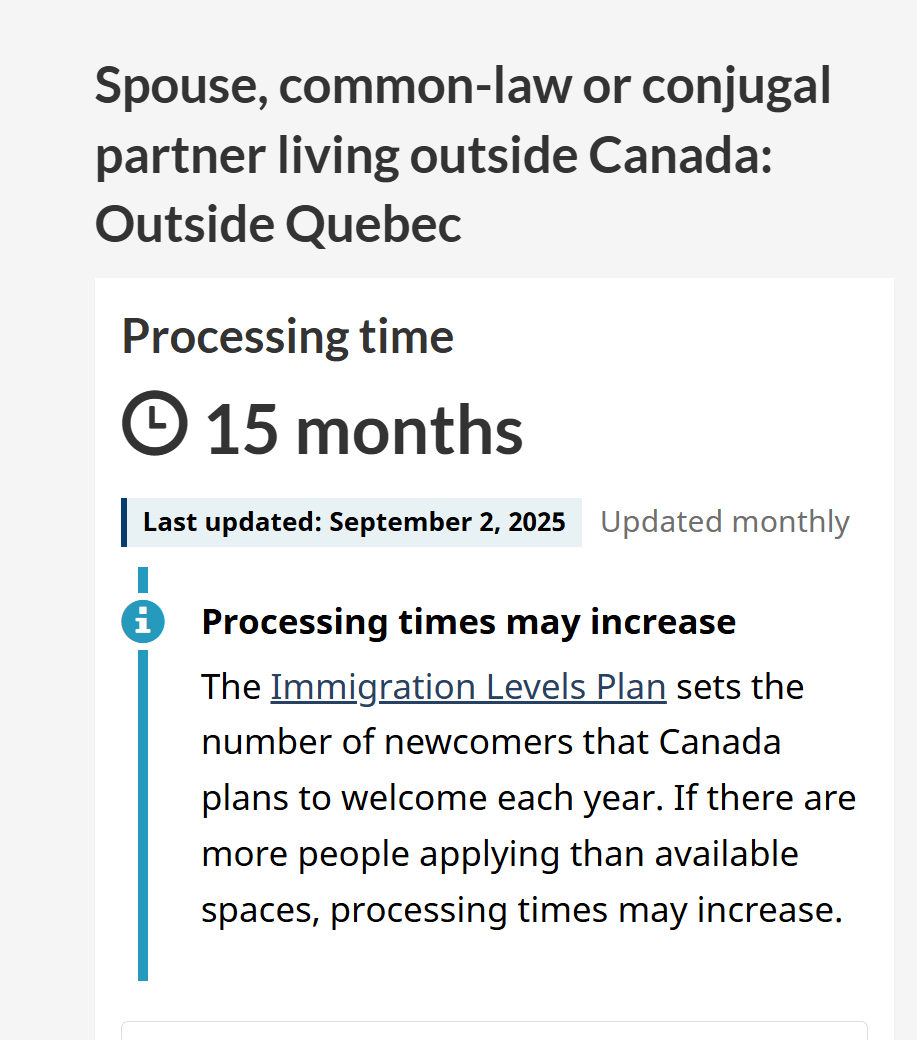Click the words sets the after link
Viewport: 917px width, 1040px height.
pyautogui.click(x=740, y=686)
